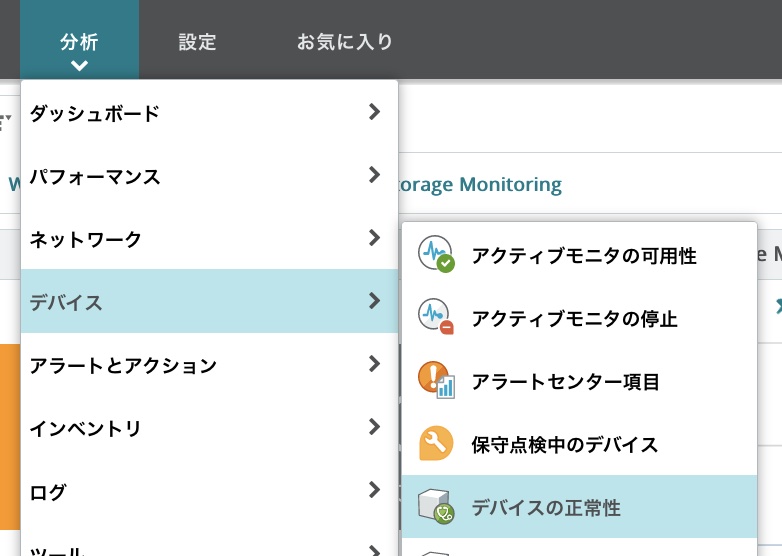Choose アクティブモニタの可用性 from the submenu
782x556 pixels.
pyautogui.click(x=584, y=256)
